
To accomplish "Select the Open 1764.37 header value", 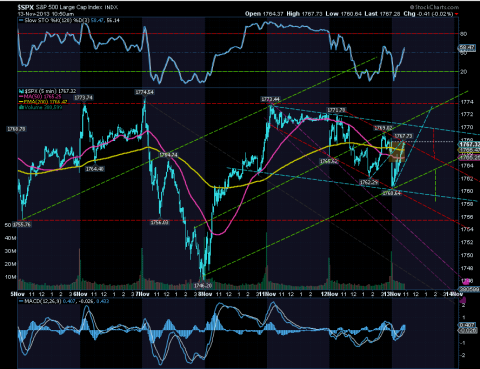I will coord(264,14).
